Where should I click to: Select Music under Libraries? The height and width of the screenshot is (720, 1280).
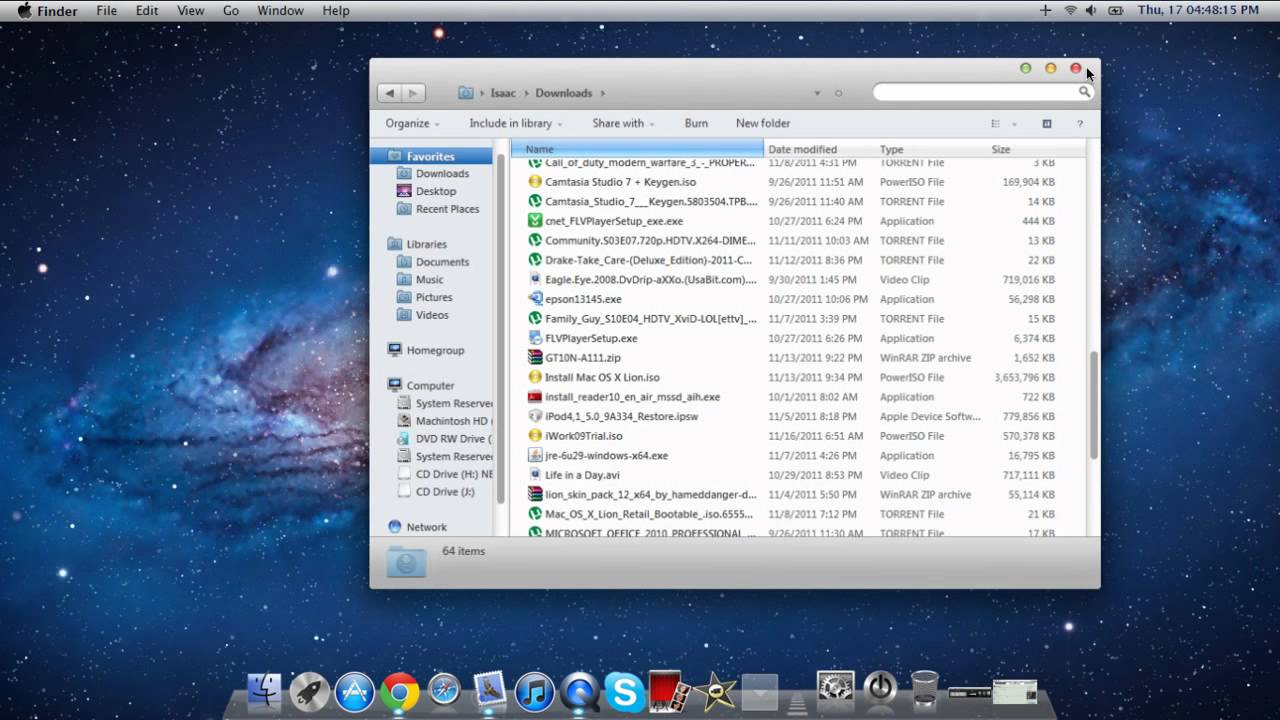429,280
